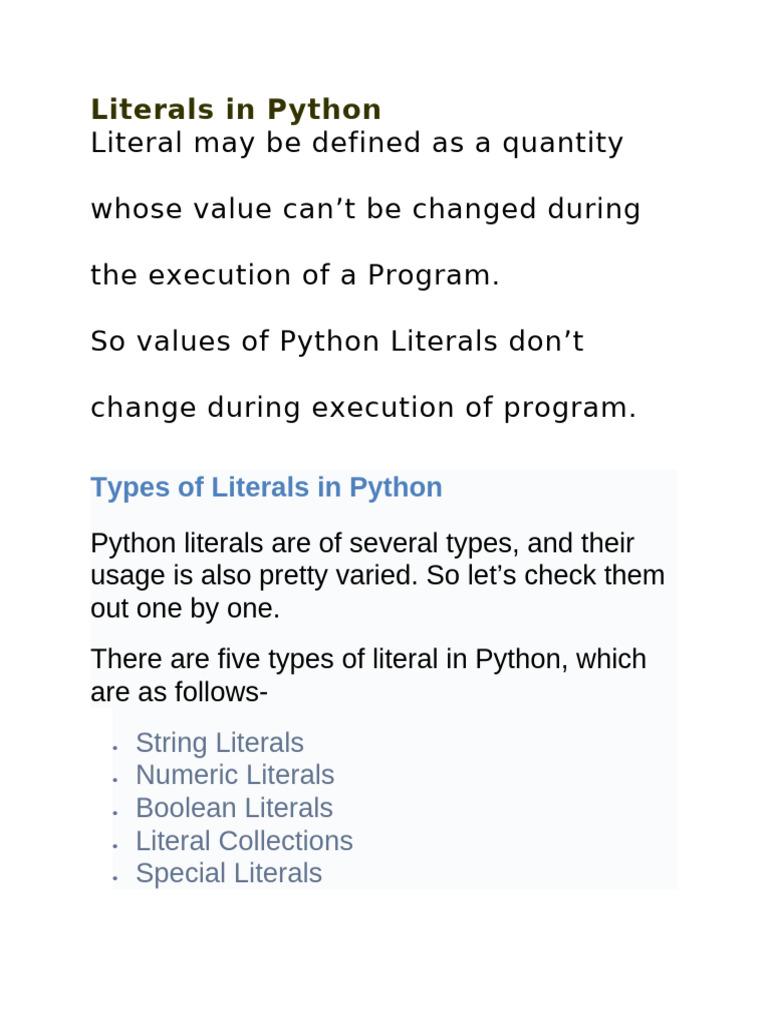Open the Numeric Literals link

(x=235, y=775)
